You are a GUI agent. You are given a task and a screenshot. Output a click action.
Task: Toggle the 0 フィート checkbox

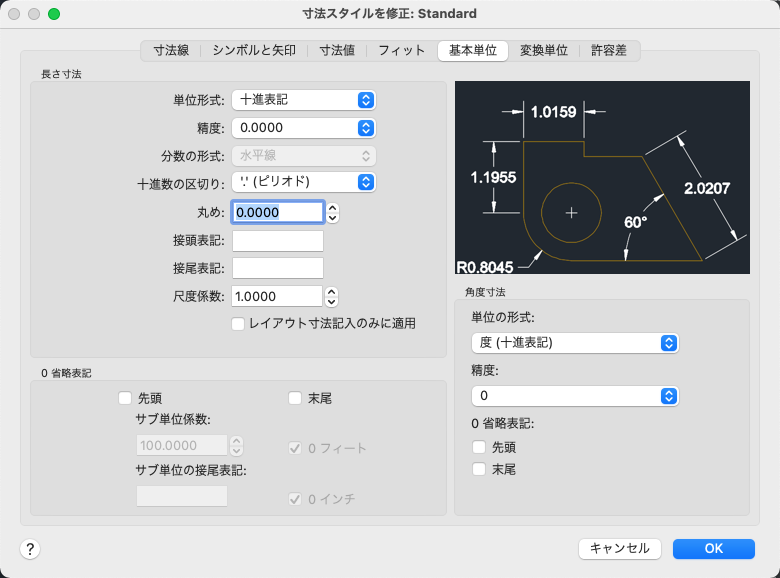point(295,448)
